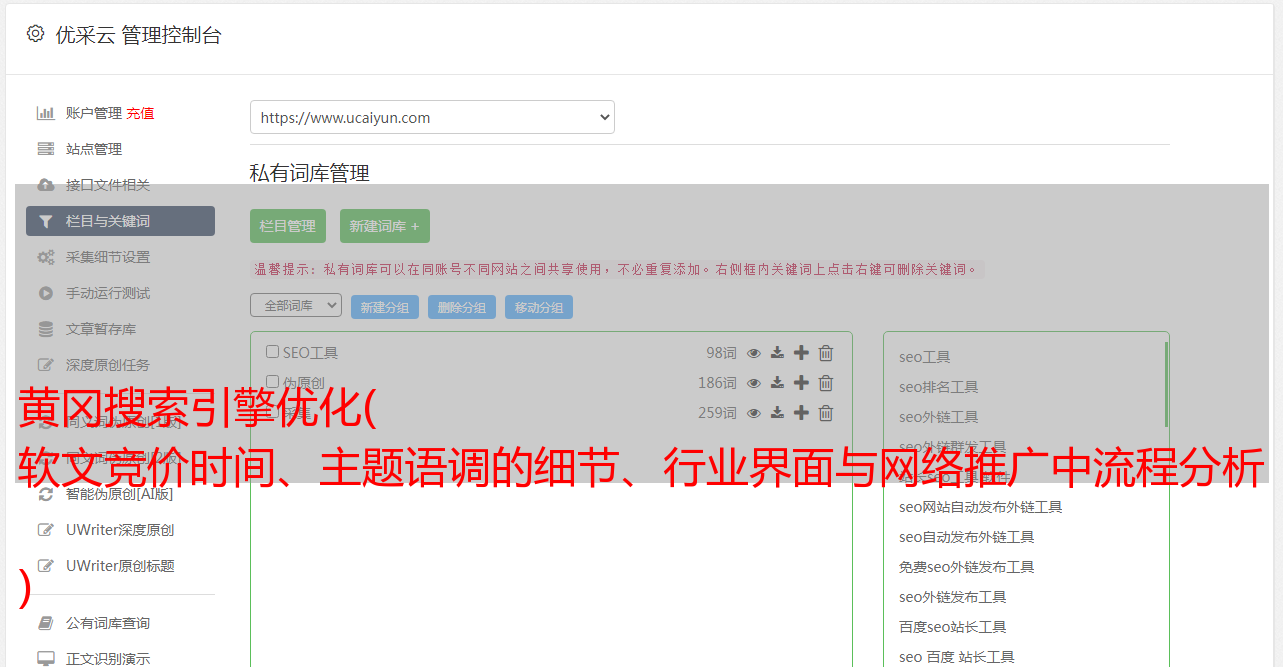Viewport: 1283px width, 667px height.
Task: Click the 栏目管理 button
Action: [x=288, y=226]
